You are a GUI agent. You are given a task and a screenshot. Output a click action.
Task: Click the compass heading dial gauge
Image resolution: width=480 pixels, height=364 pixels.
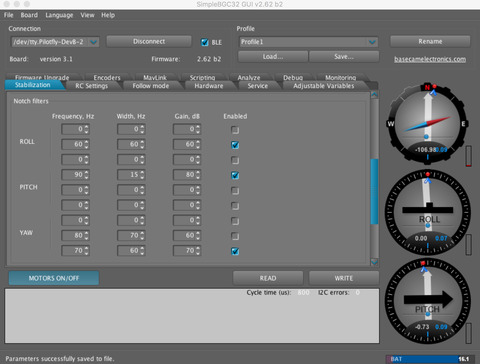click(428, 124)
